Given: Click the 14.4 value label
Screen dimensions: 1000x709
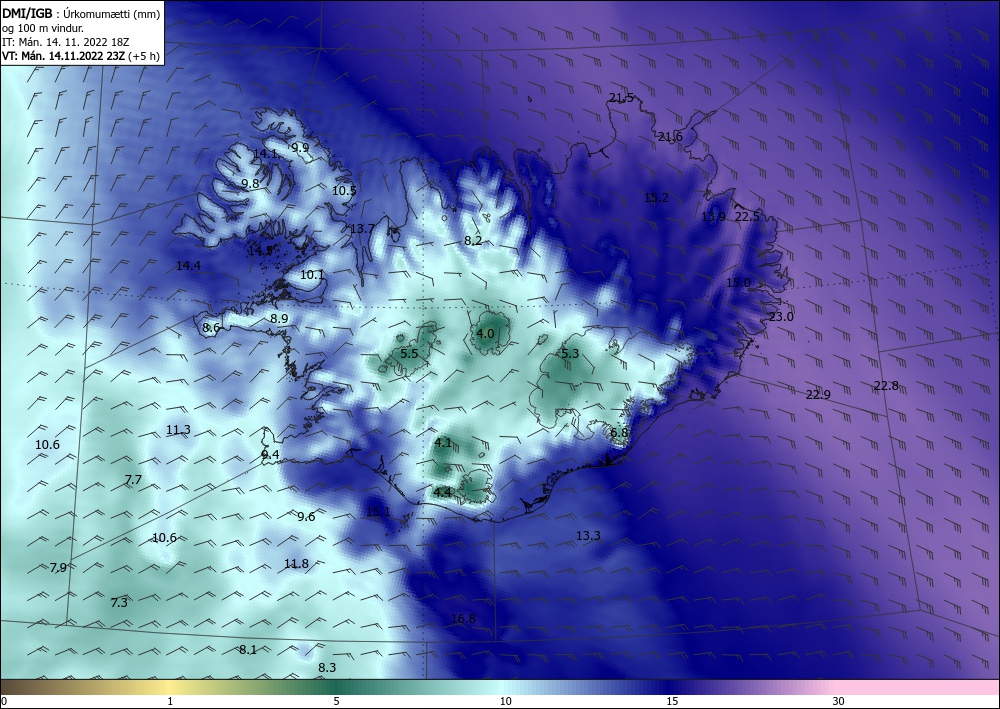Looking at the screenshot, I should tap(188, 265).
